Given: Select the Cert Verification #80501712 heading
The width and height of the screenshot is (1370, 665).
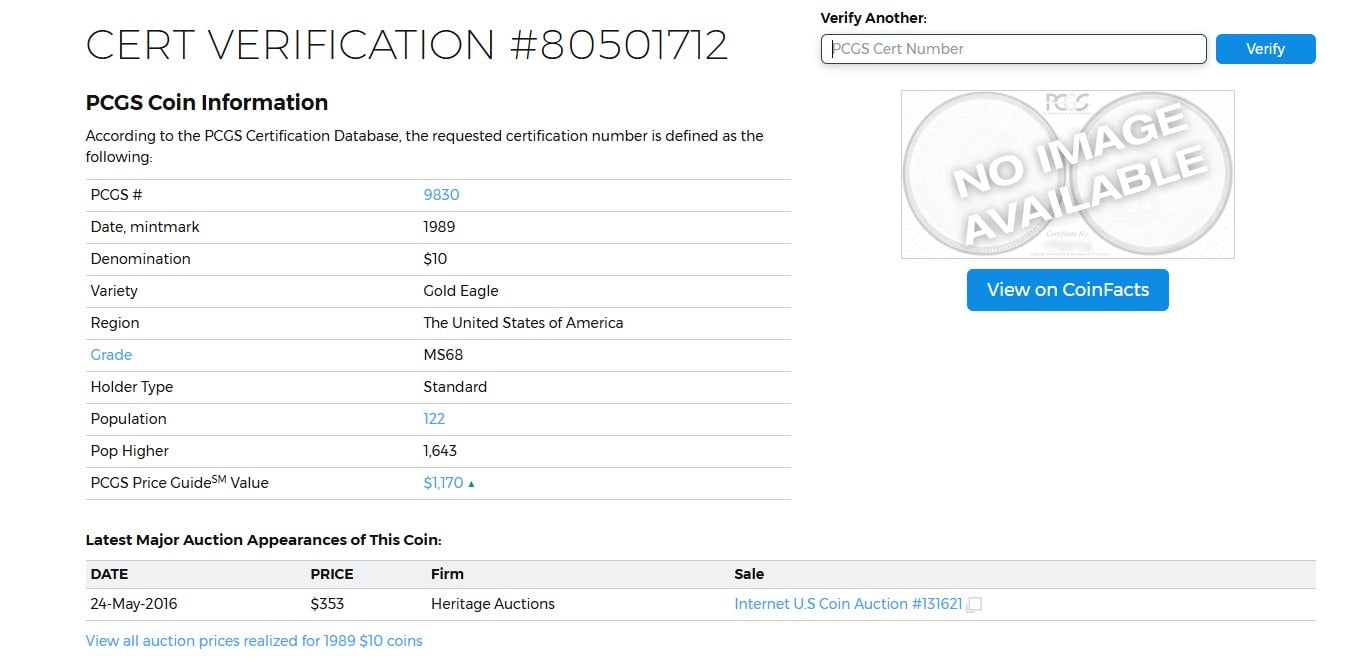Looking at the screenshot, I should [407, 46].
